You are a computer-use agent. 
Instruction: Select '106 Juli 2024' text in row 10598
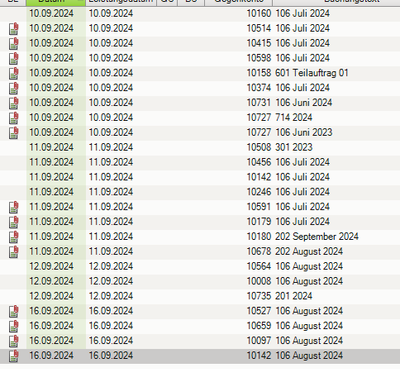tap(302, 58)
